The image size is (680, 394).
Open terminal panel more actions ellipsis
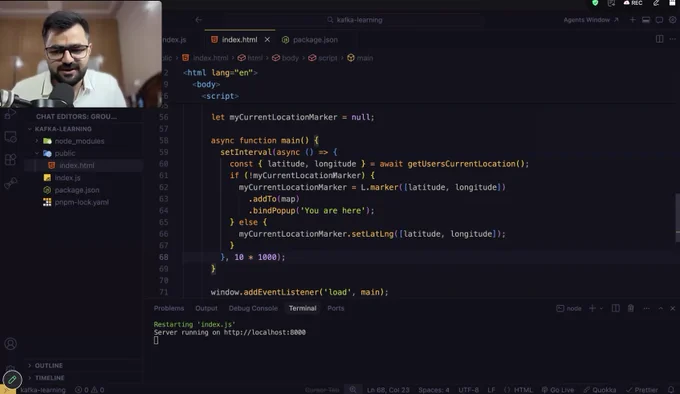(646, 308)
